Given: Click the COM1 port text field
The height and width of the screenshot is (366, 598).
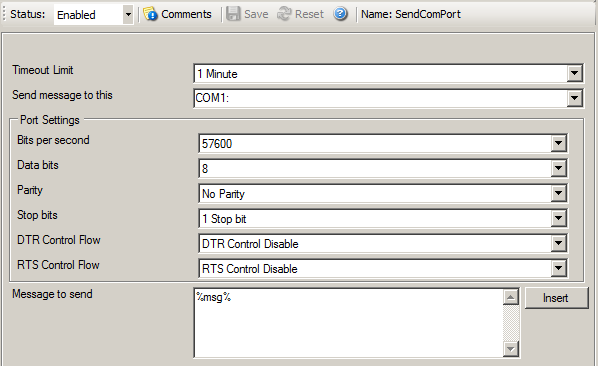Looking at the screenshot, I should pos(380,98).
